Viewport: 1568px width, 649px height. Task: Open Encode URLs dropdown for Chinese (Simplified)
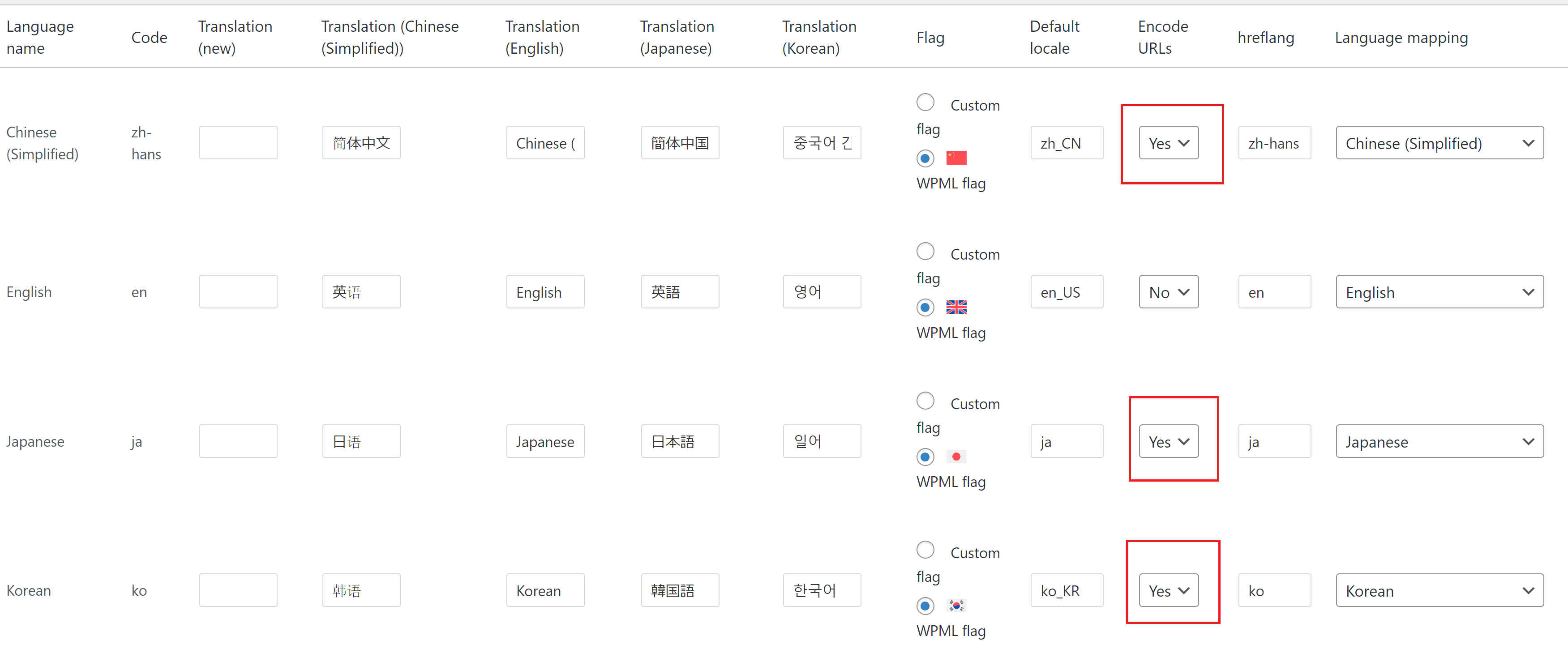(x=1168, y=143)
